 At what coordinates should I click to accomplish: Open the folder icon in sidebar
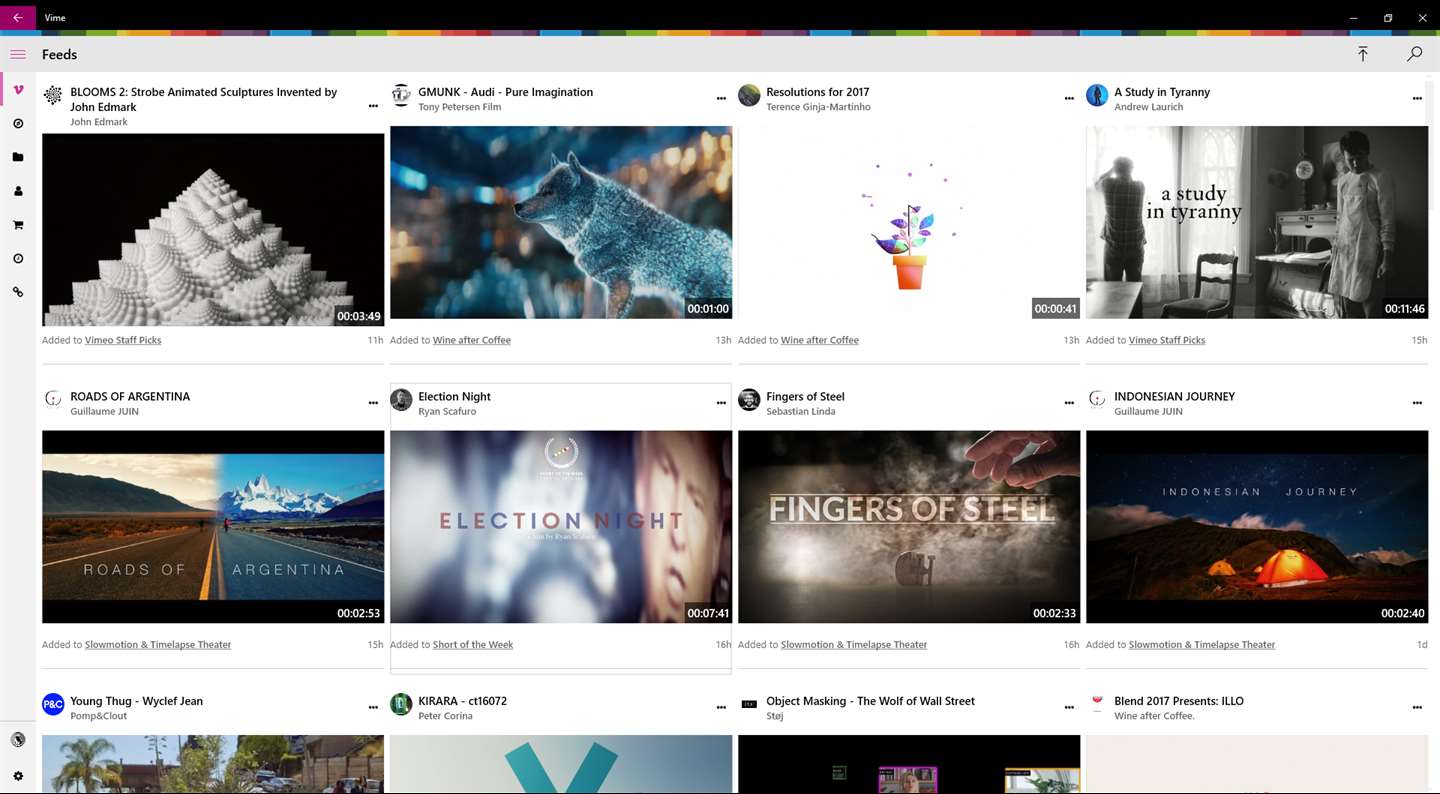click(18, 157)
